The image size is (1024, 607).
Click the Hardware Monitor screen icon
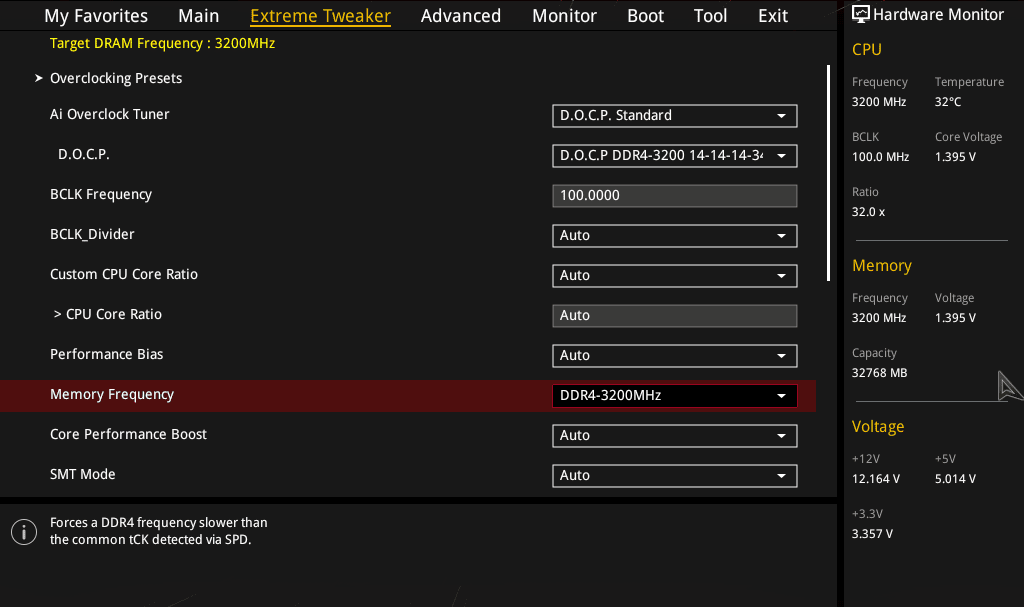(x=861, y=14)
